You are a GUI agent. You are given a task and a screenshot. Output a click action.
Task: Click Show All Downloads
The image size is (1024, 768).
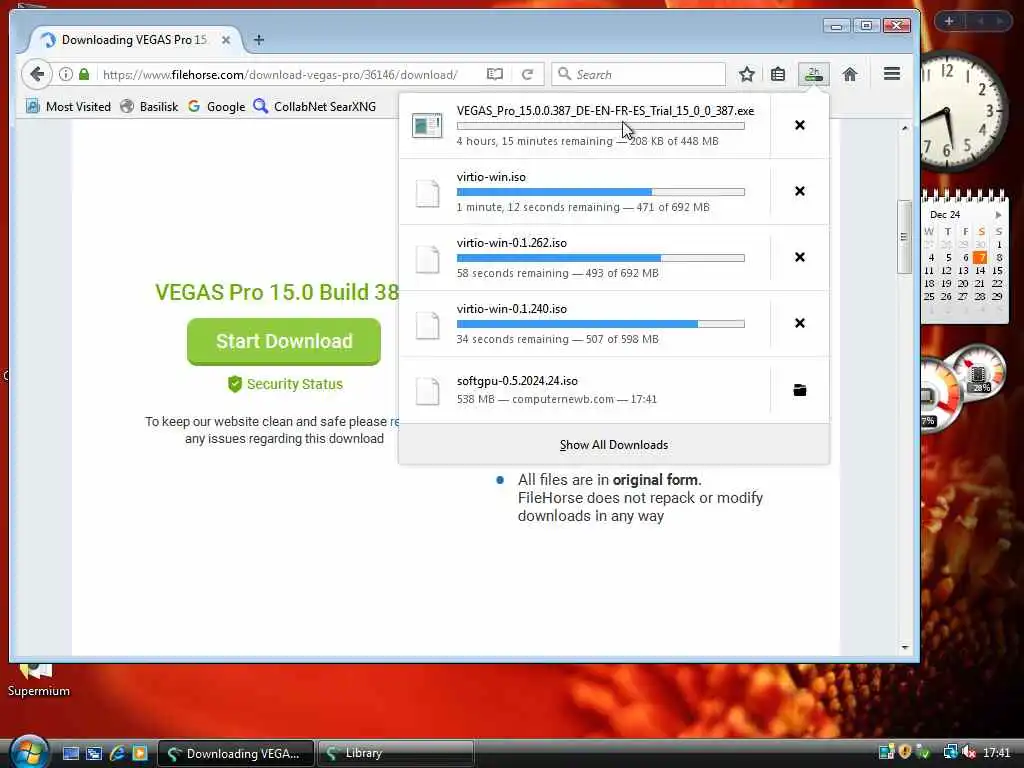coord(614,445)
